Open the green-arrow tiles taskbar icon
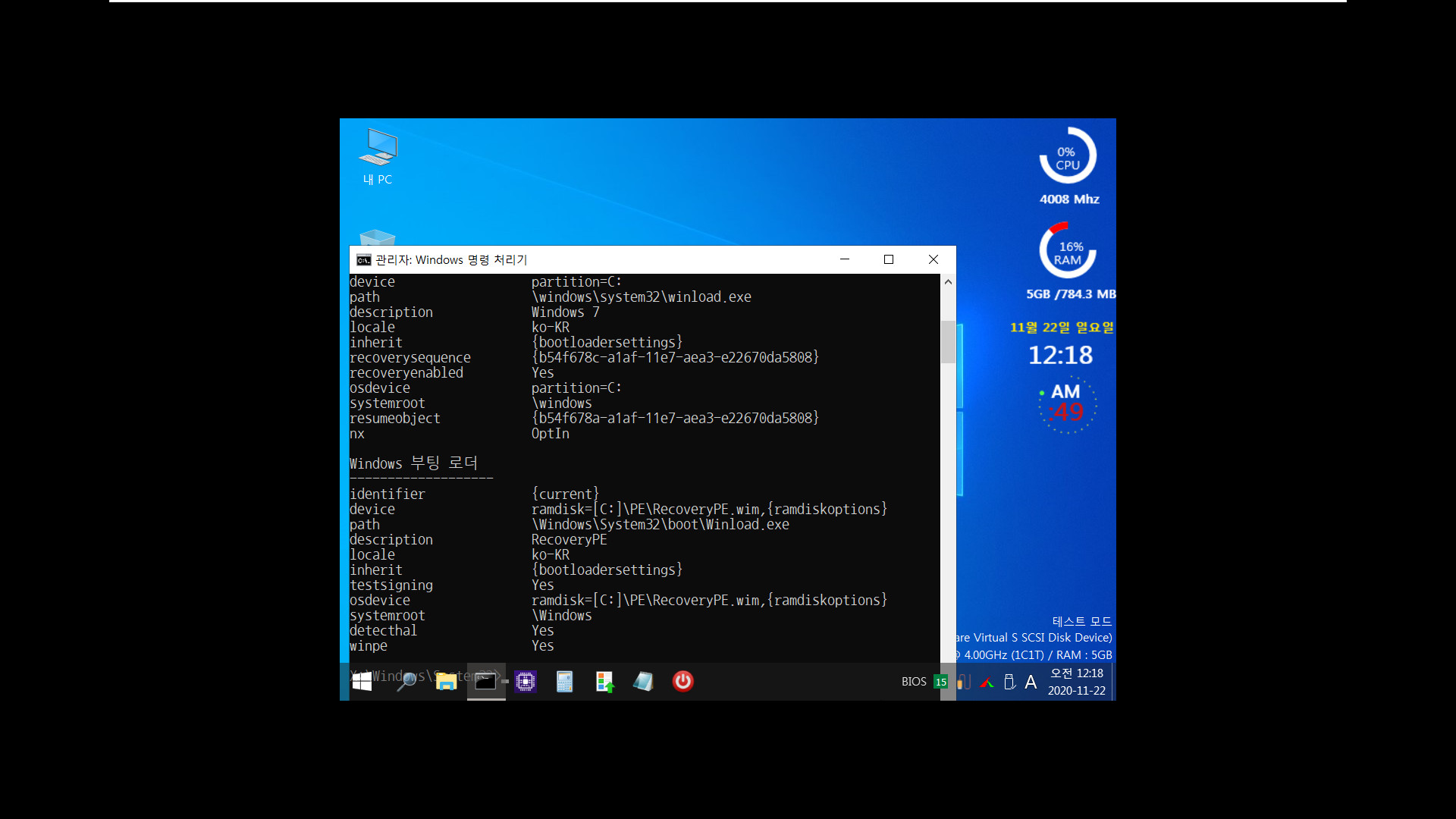The height and width of the screenshot is (819, 1456). (x=604, y=681)
